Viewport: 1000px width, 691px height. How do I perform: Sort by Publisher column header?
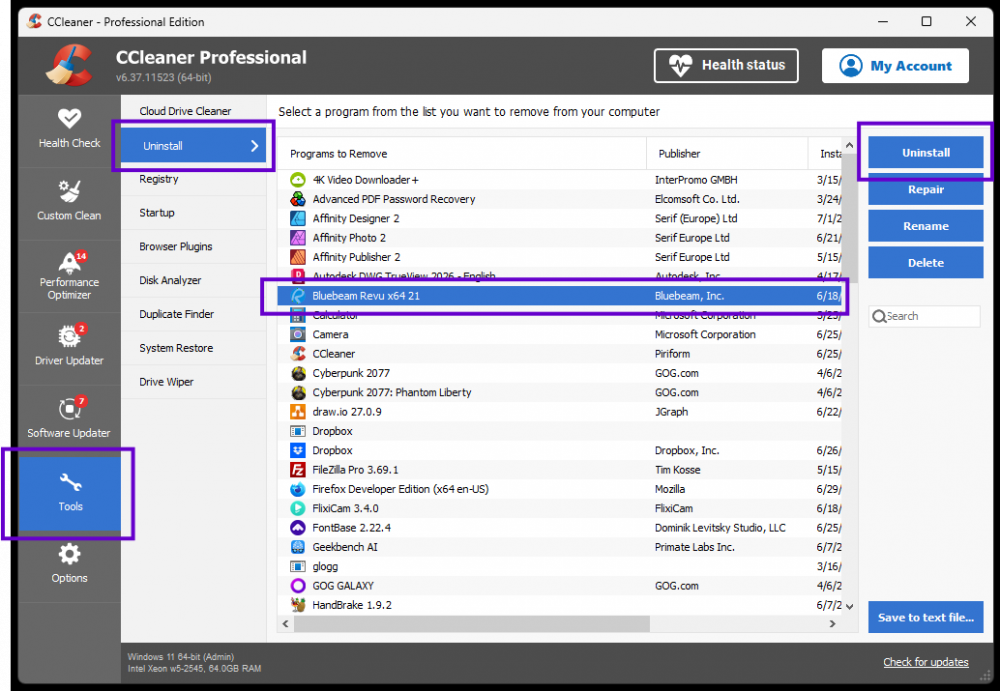click(727, 154)
